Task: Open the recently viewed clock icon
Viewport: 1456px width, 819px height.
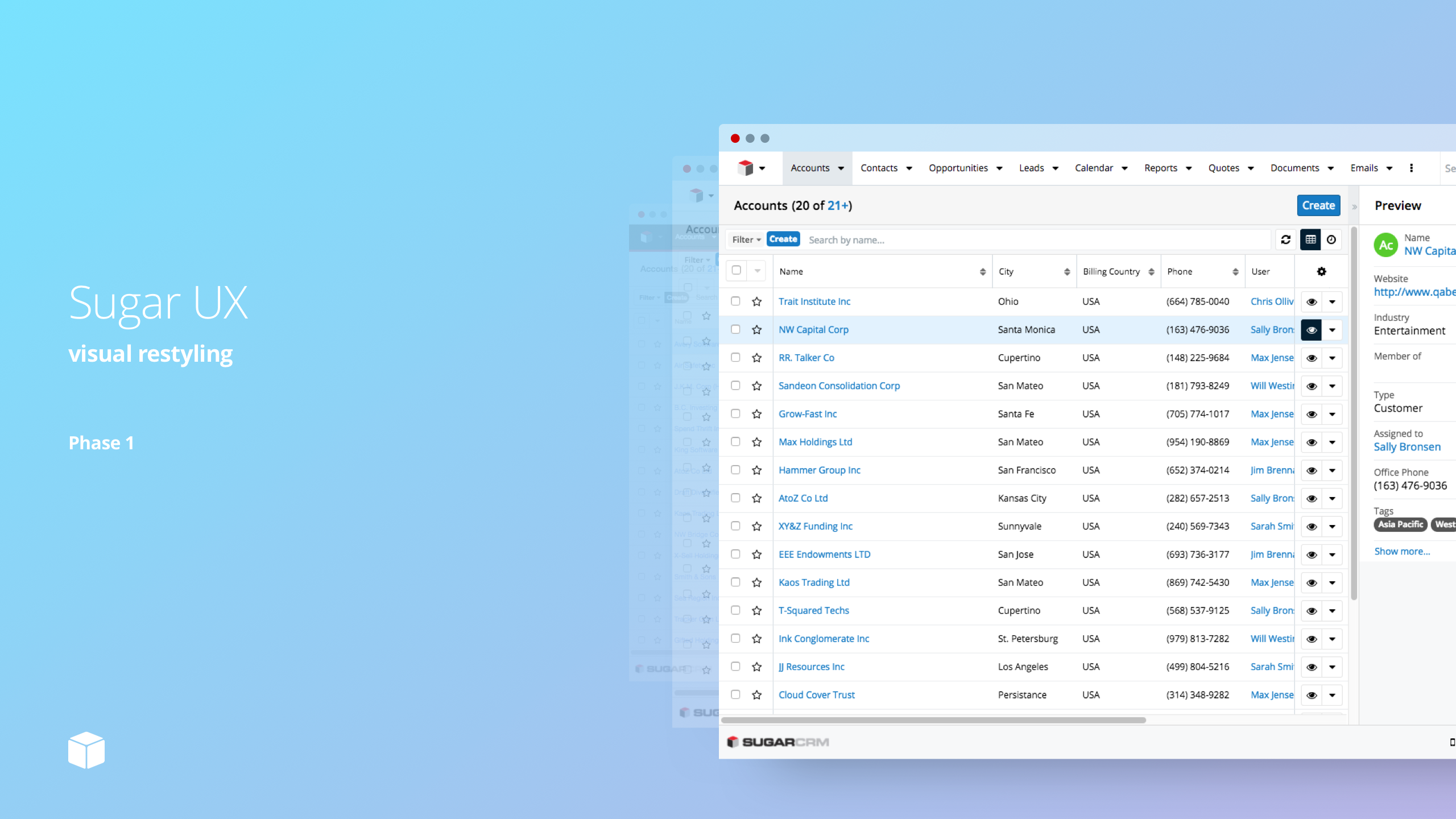Action: (x=1332, y=239)
